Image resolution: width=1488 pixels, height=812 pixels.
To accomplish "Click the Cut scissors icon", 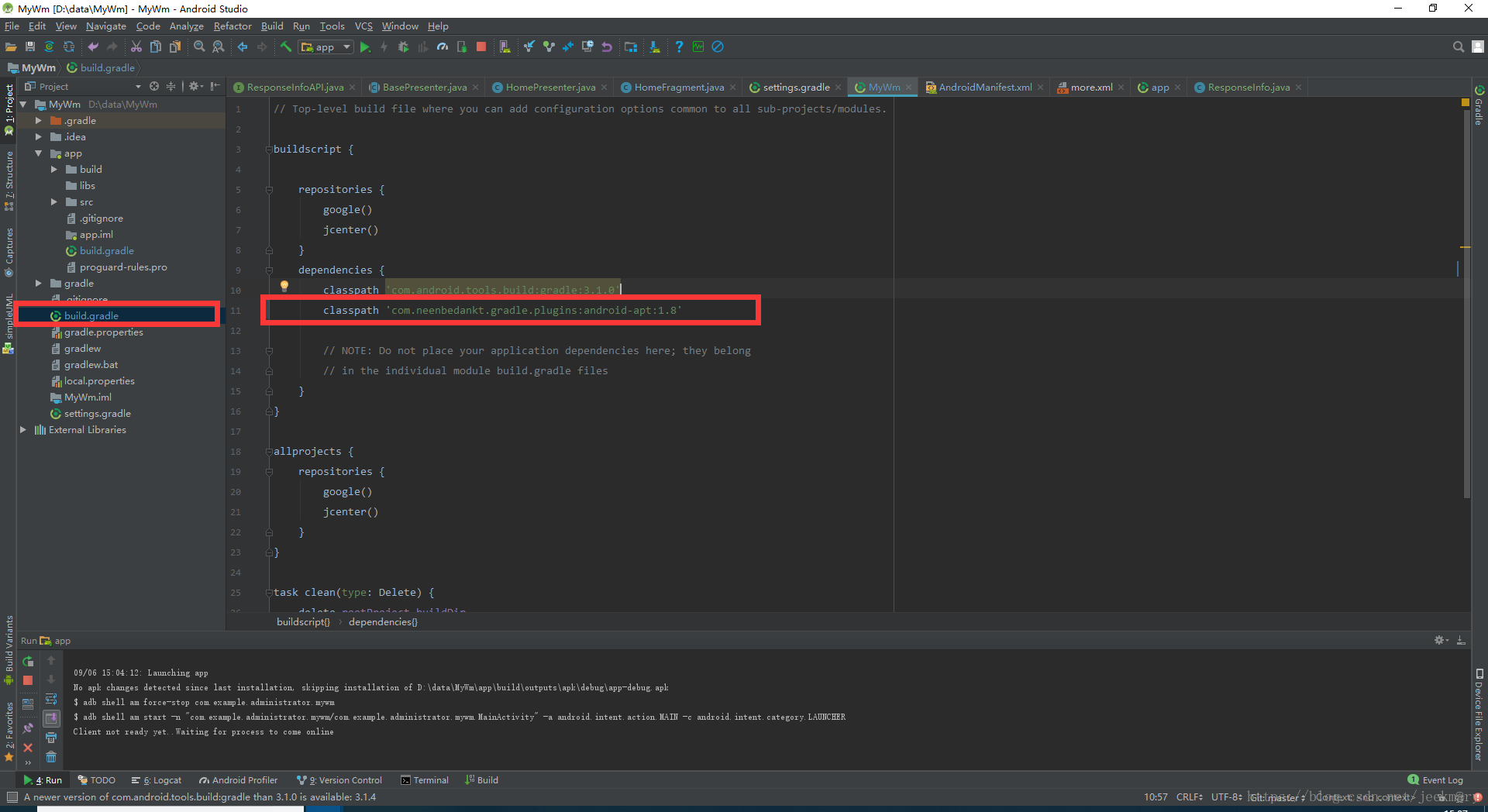I will click(x=136, y=47).
